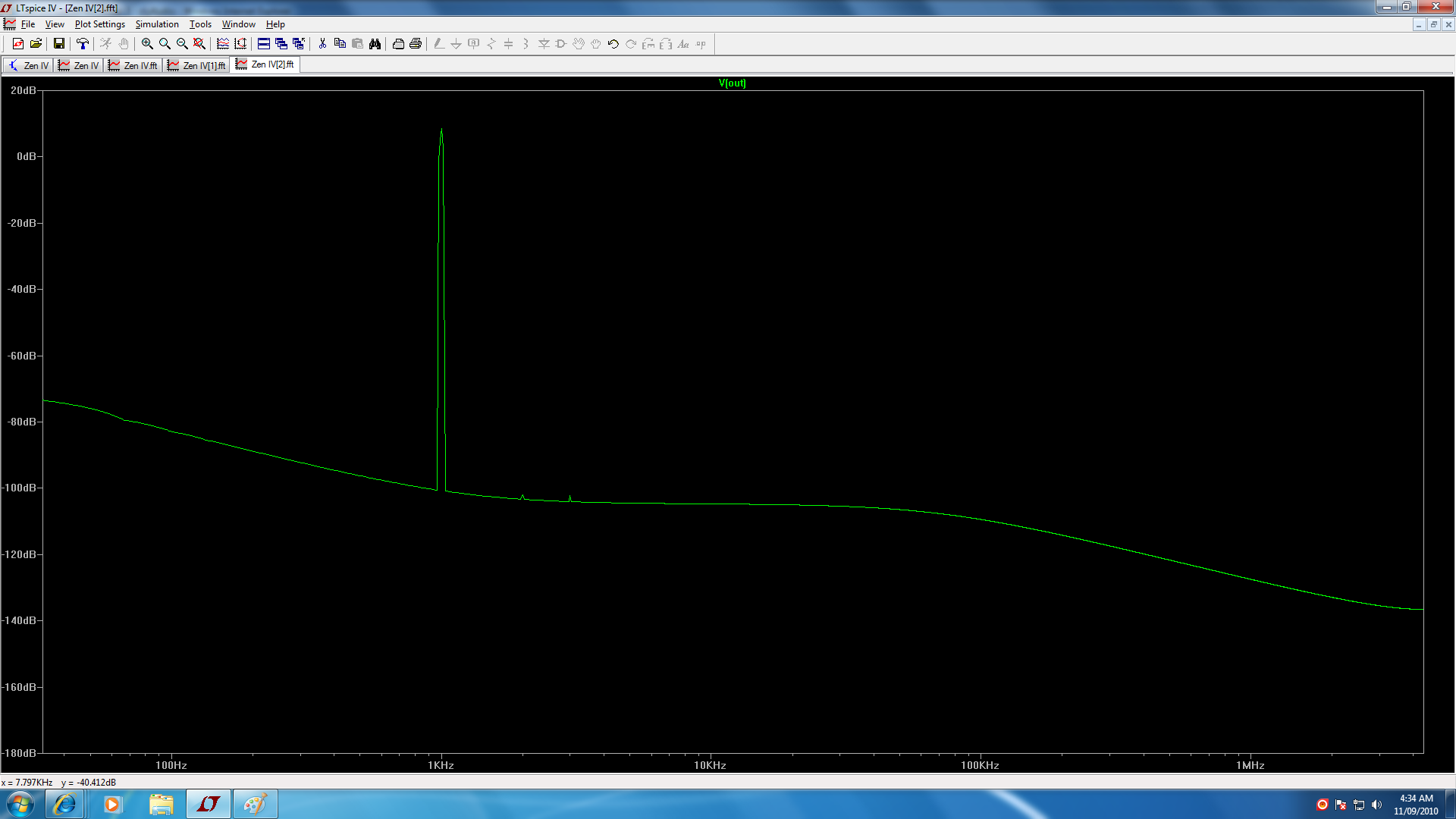The image size is (1456, 819).
Task: Click the Autorange axes icon
Action: (x=240, y=44)
